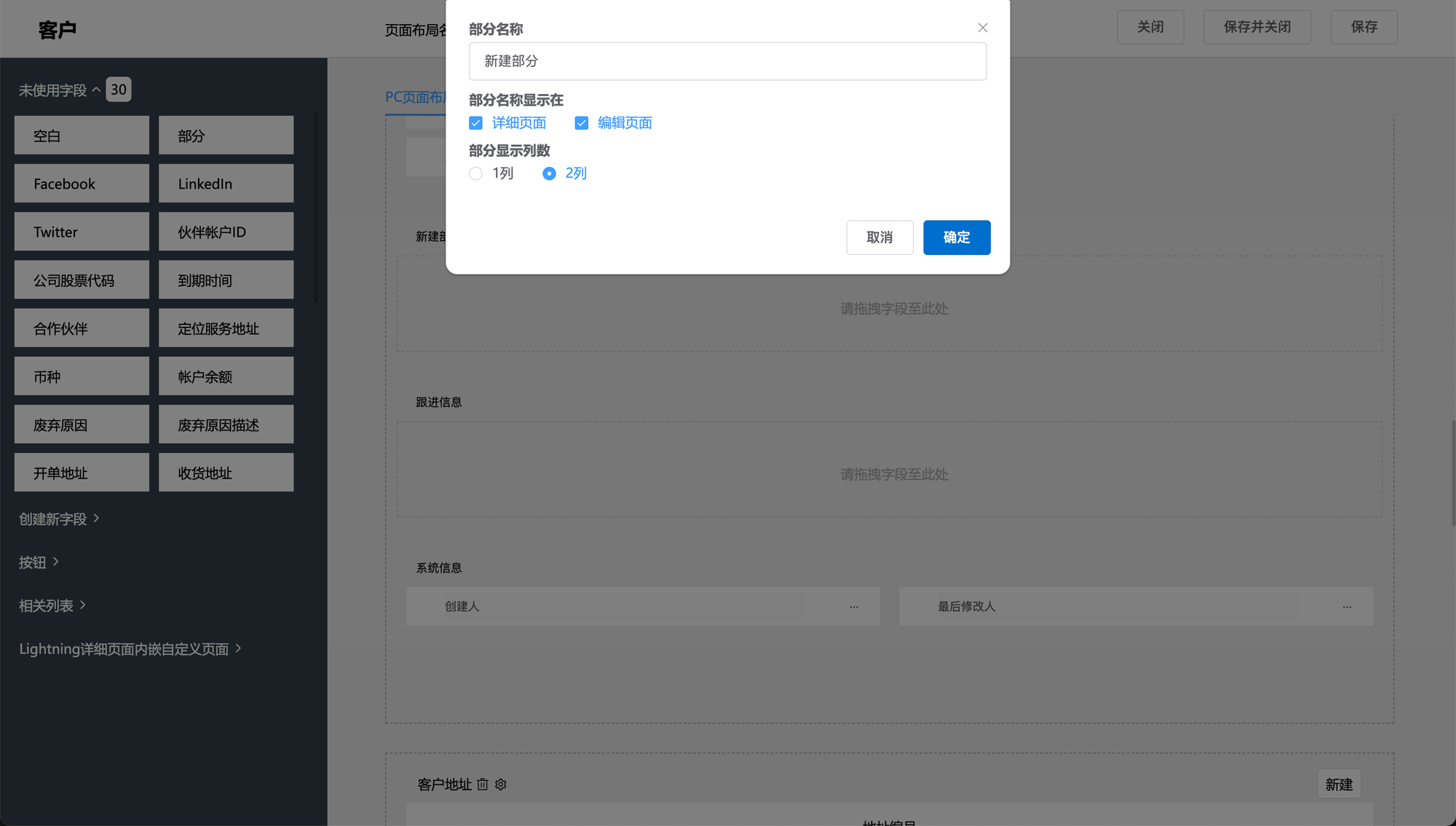Click 新建 button in 客户地址 section
Image resolution: width=1456 pixels, height=826 pixels.
pyautogui.click(x=1338, y=784)
